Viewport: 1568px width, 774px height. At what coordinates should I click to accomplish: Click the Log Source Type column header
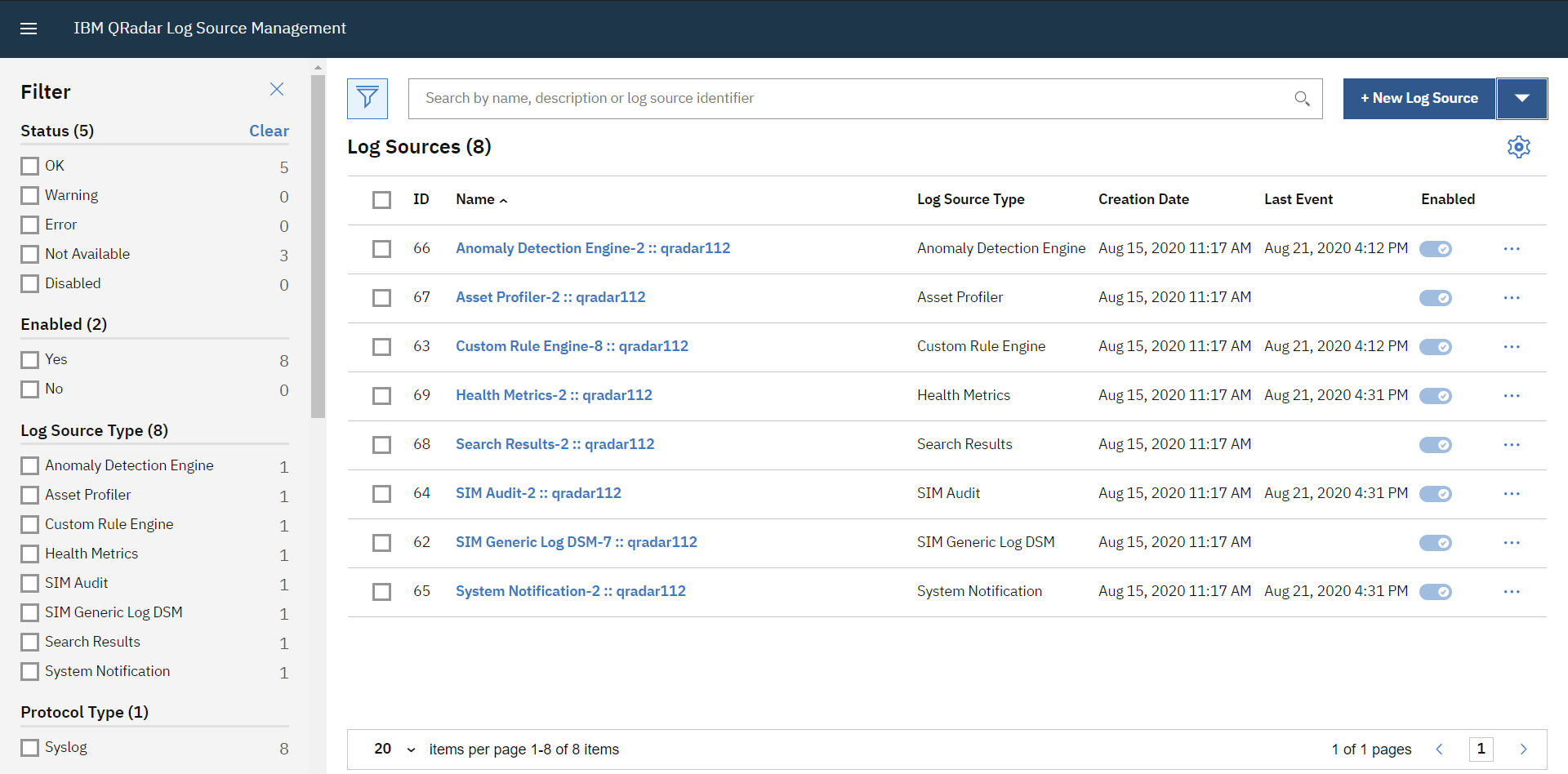click(970, 199)
